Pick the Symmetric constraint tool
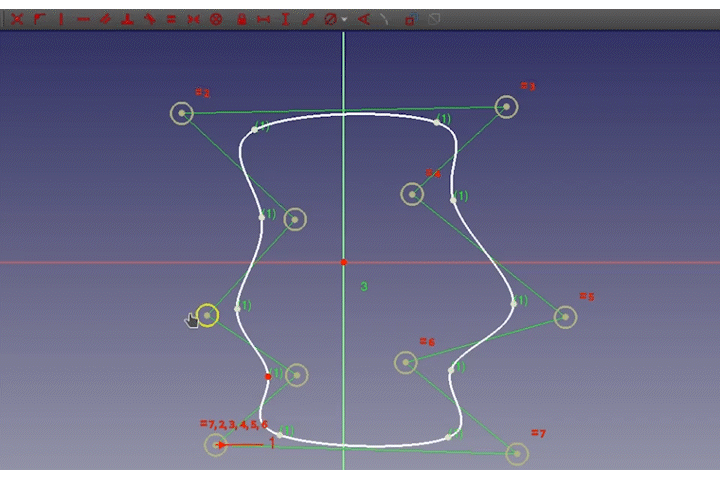The height and width of the screenshot is (480, 720). (194, 18)
